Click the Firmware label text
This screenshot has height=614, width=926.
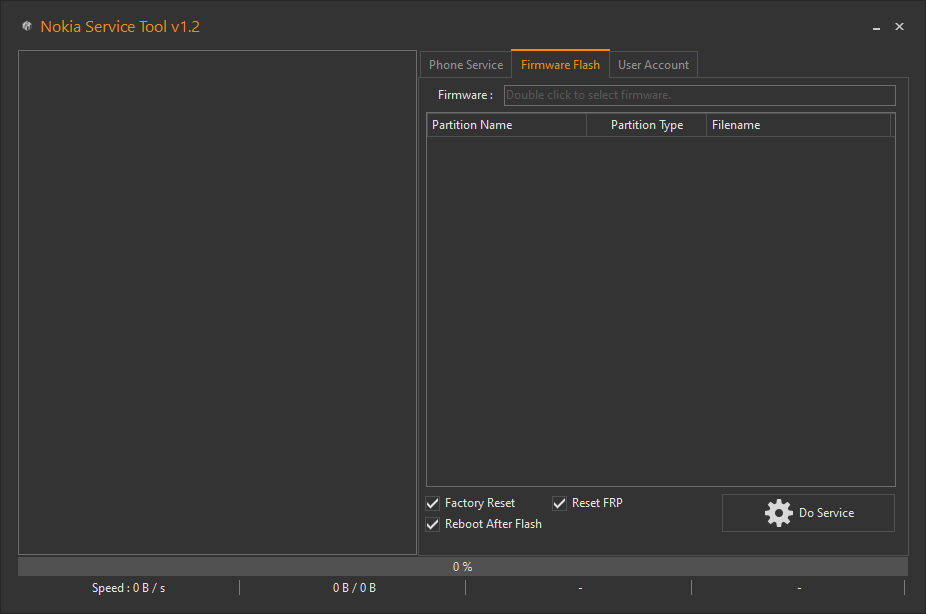[x=465, y=95]
